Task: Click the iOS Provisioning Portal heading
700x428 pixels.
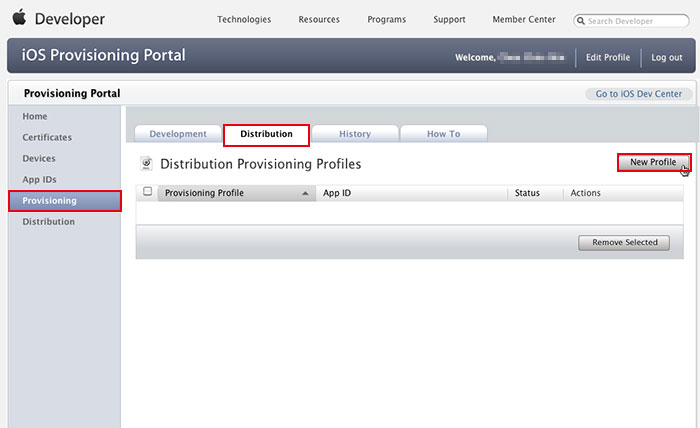Action: (104, 55)
